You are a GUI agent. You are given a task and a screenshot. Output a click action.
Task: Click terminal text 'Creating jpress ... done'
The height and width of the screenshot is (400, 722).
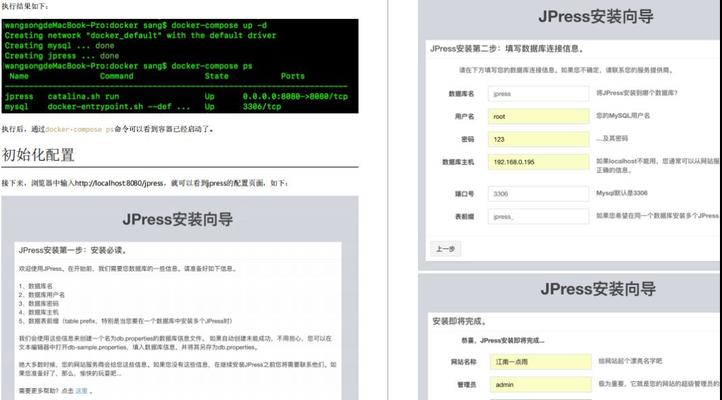[x=62, y=56]
